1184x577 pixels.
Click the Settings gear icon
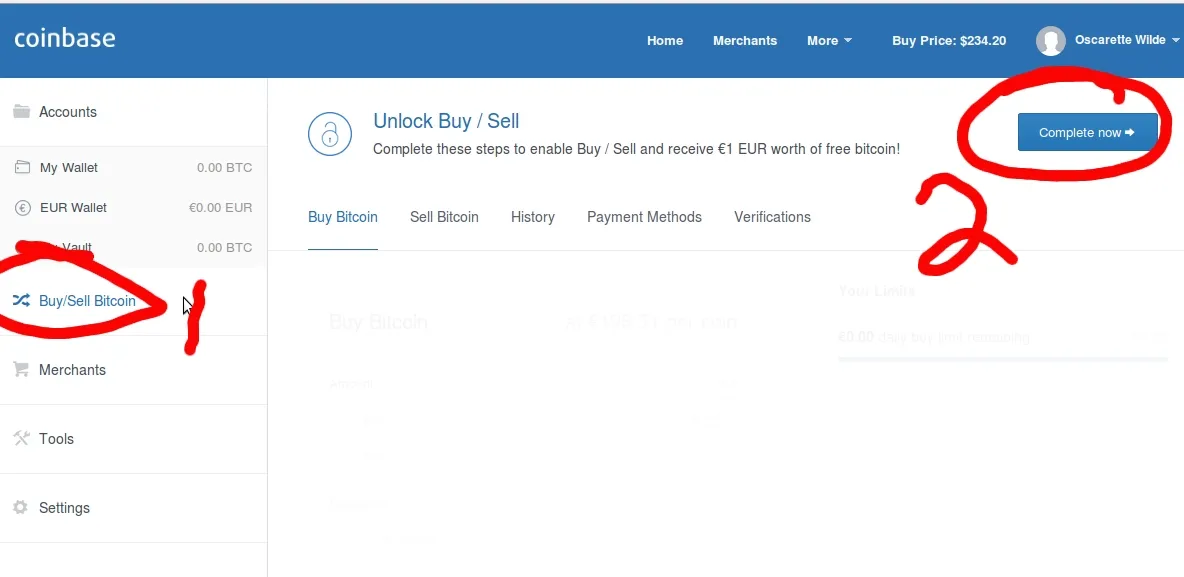21,508
